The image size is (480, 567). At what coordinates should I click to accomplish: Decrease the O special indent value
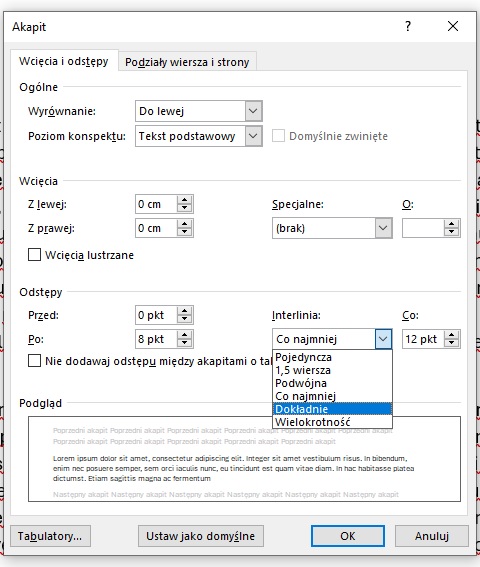coord(451,232)
